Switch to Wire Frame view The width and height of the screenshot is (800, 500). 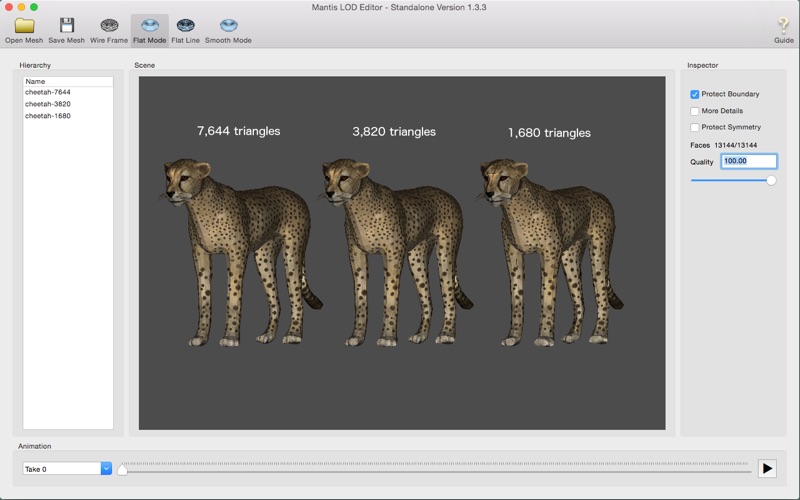click(x=109, y=30)
